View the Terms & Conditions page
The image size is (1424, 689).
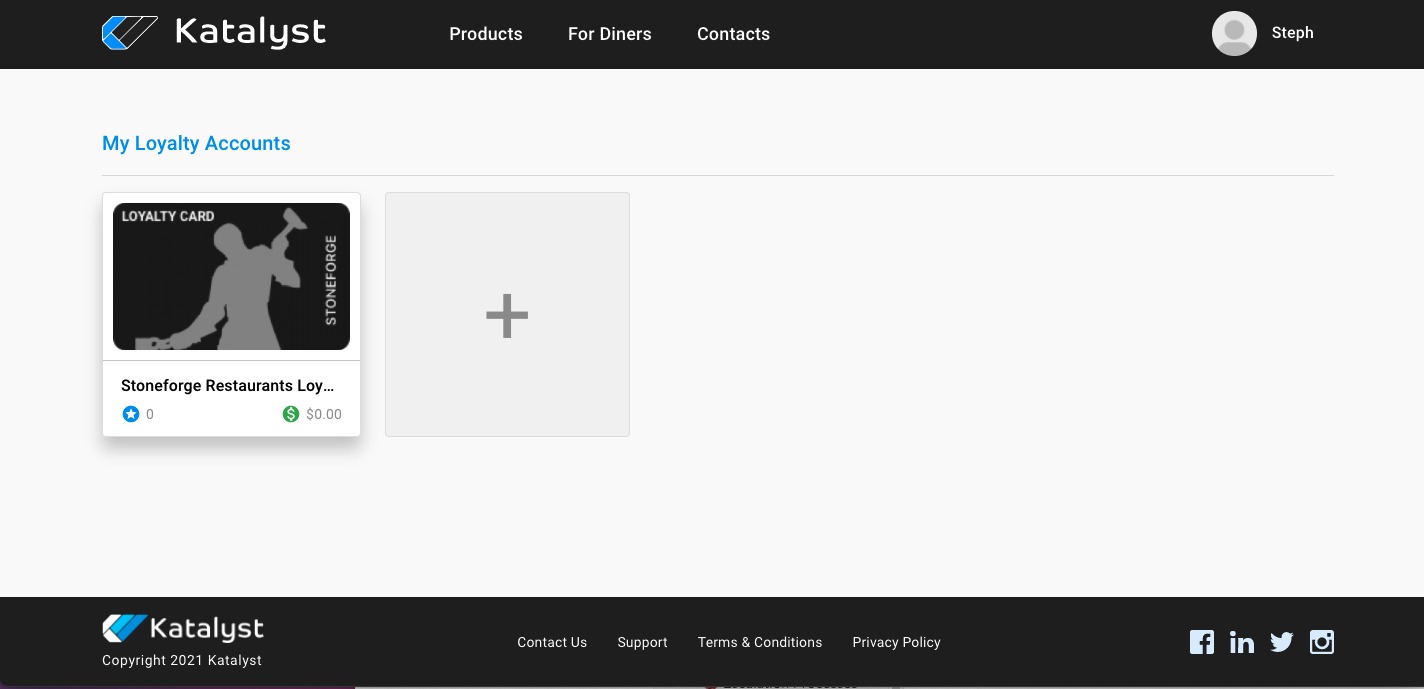(x=760, y=642)
